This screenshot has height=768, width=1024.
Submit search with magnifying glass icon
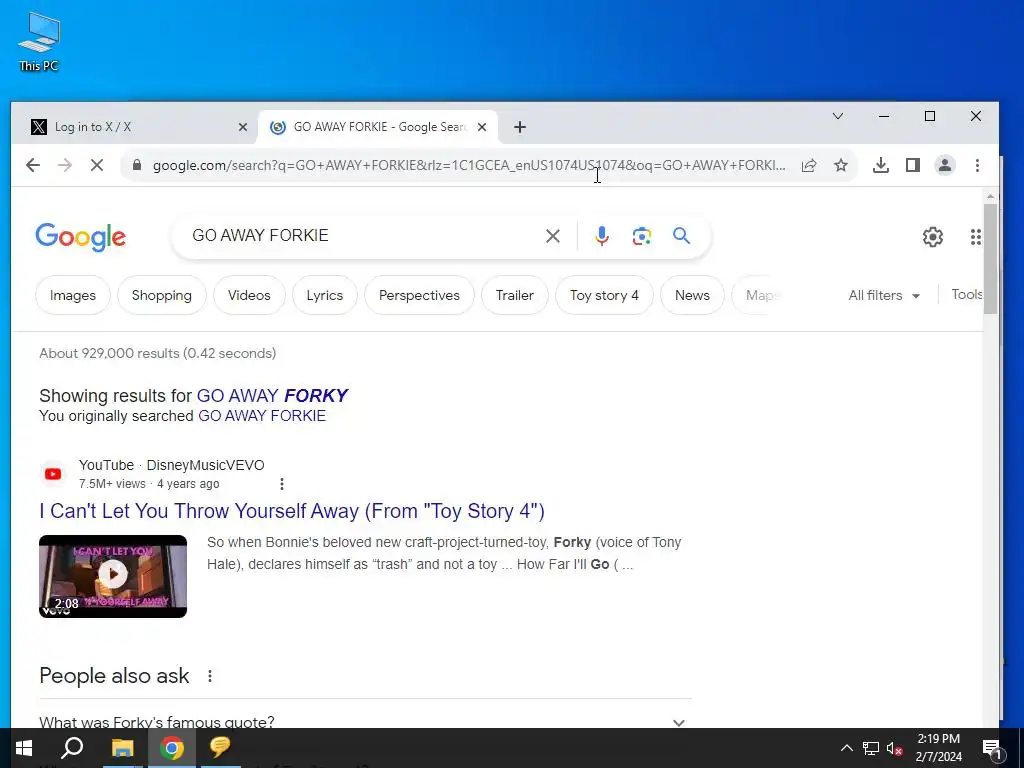[681, 236]
